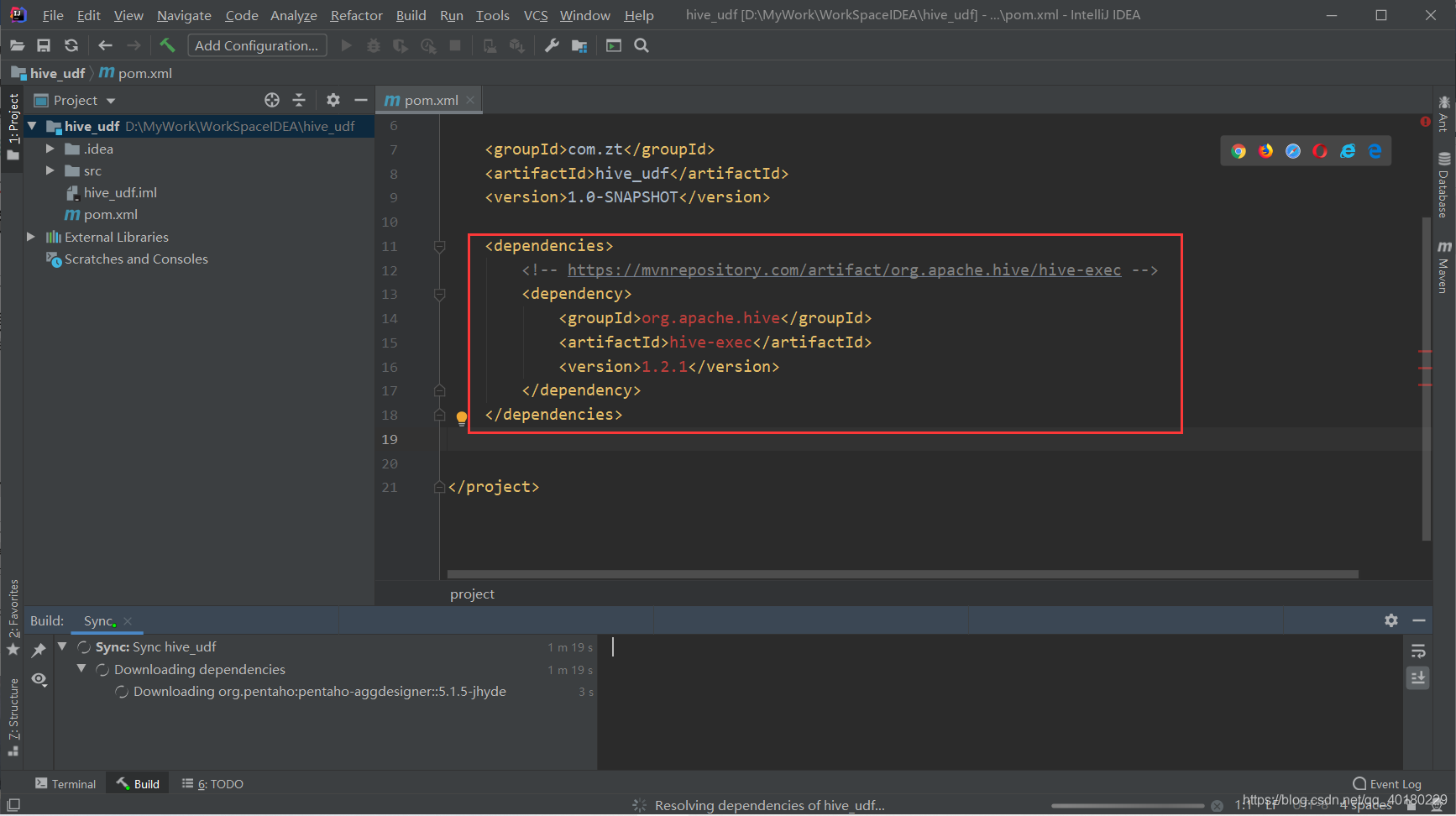Fold the dependency tag on line 13
The width and height of the screenshot is (1456, 816).
tap(439, 295)
